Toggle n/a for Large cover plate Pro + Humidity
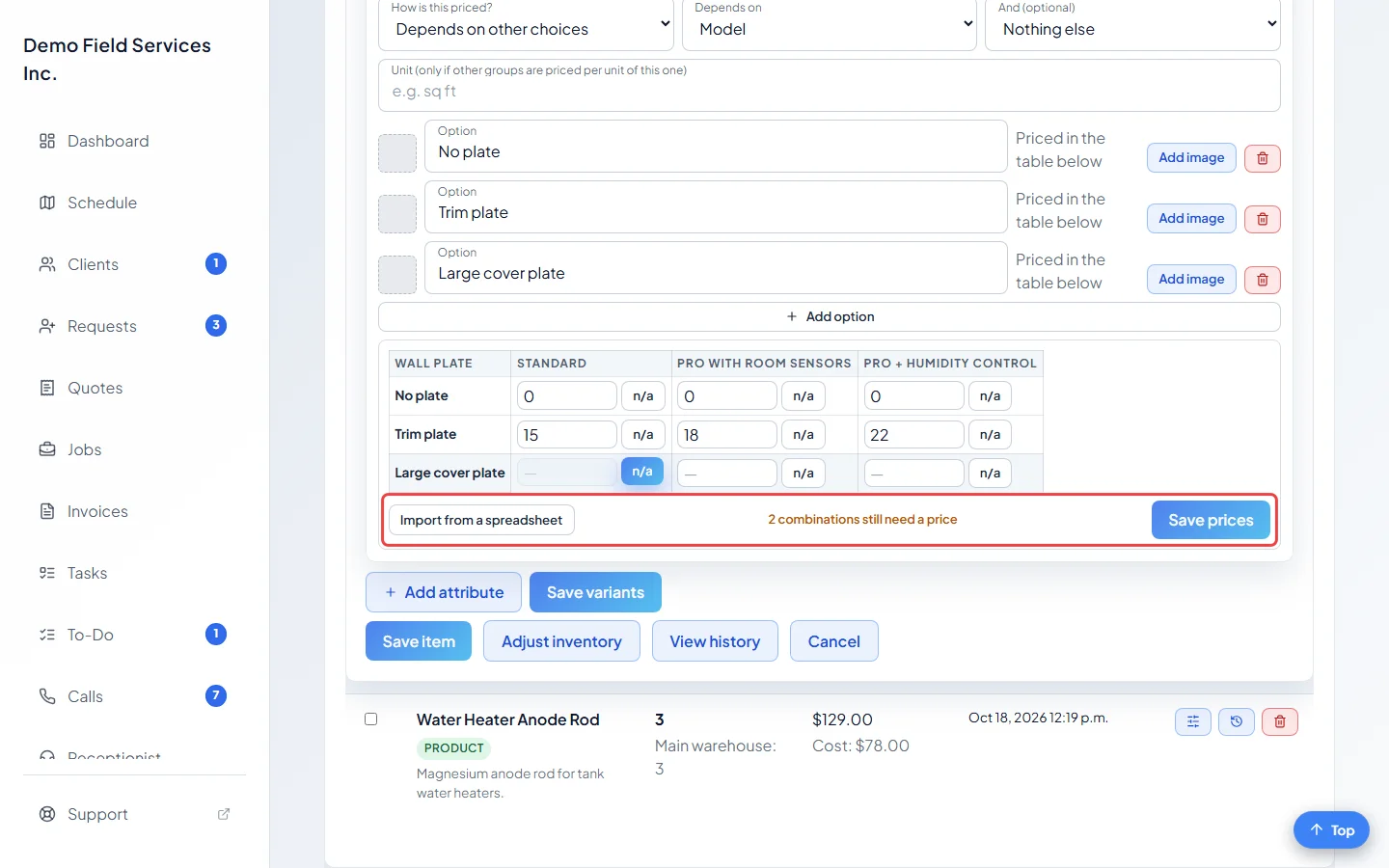Screen dimensions: 1389x868 (x=990, y=473)
